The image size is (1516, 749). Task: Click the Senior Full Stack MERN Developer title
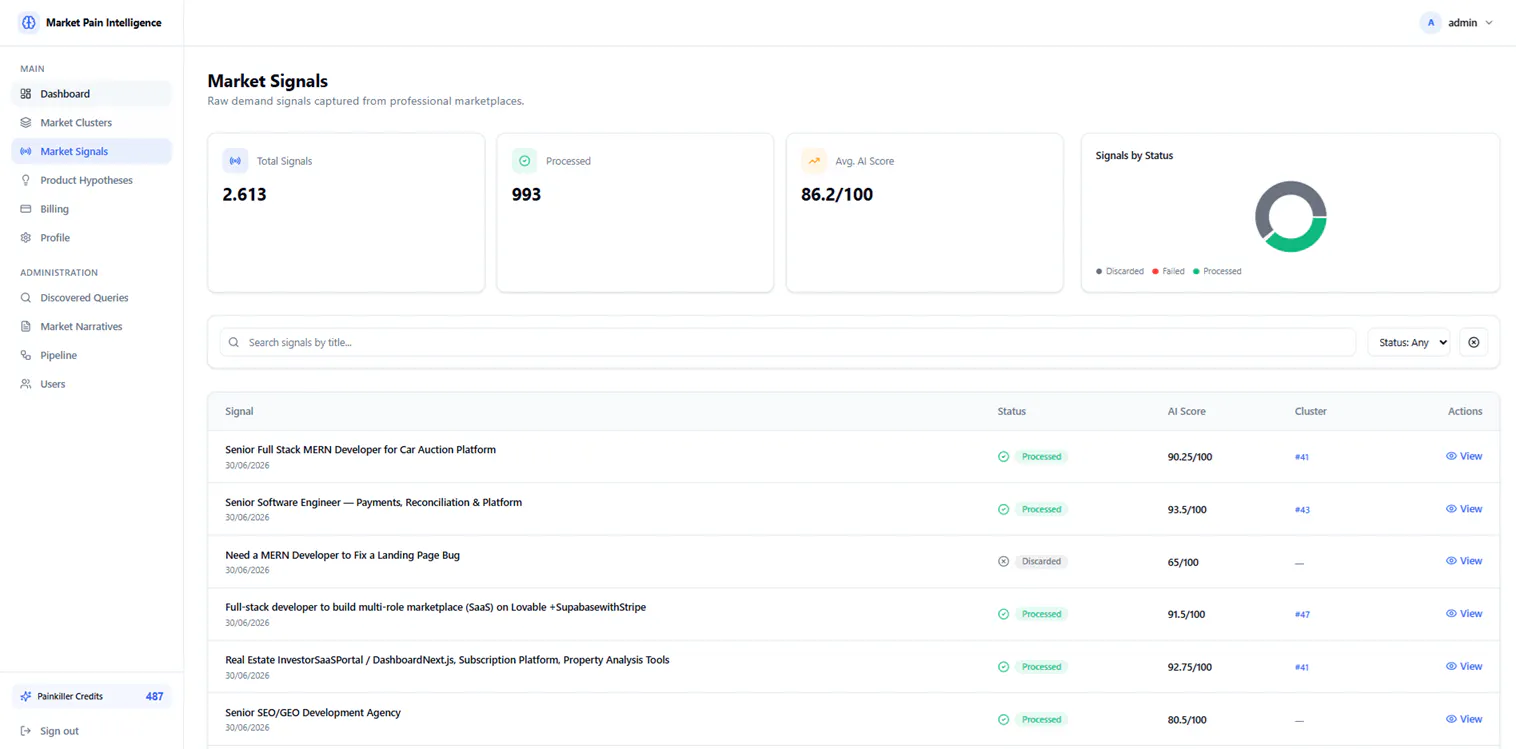pyautogui.click(x=360, y=450)
